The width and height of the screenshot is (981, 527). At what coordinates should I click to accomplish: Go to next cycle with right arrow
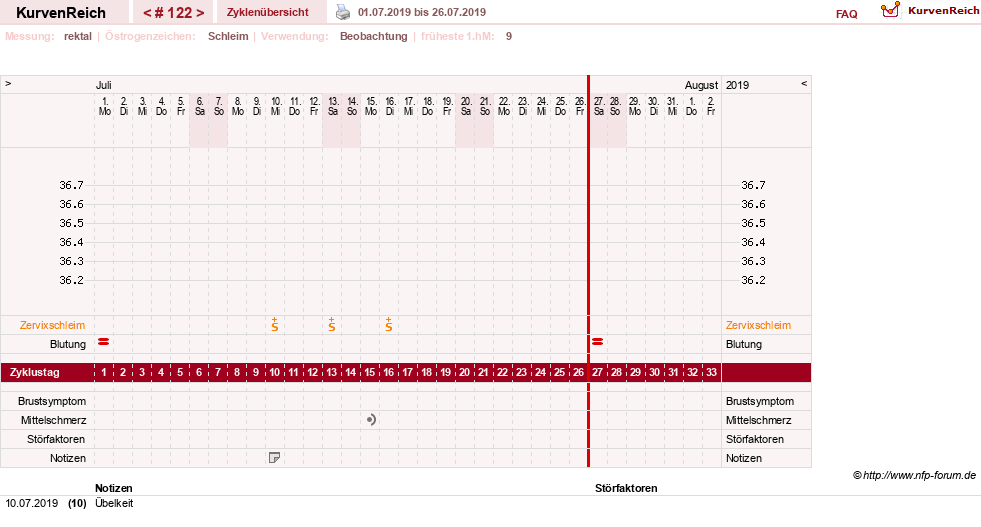[x=200, y=13]
